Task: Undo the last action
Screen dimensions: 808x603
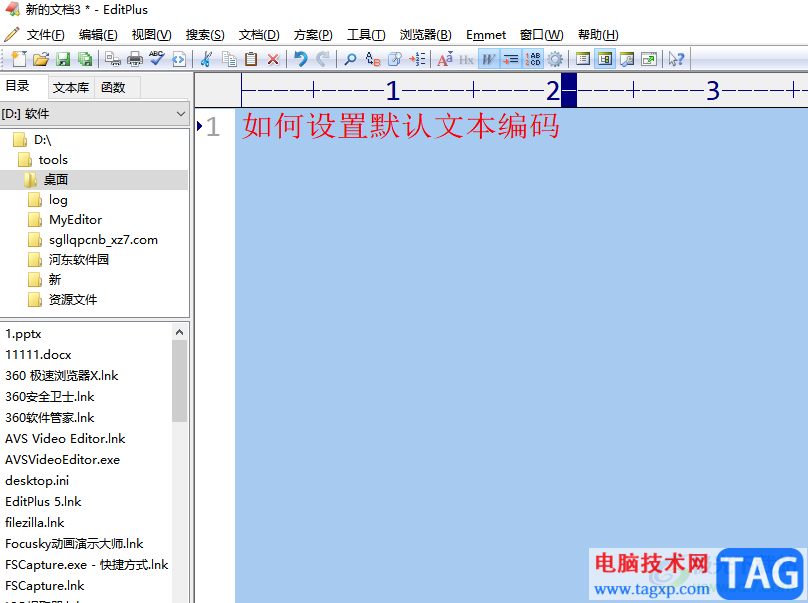Action: point(300,59)
